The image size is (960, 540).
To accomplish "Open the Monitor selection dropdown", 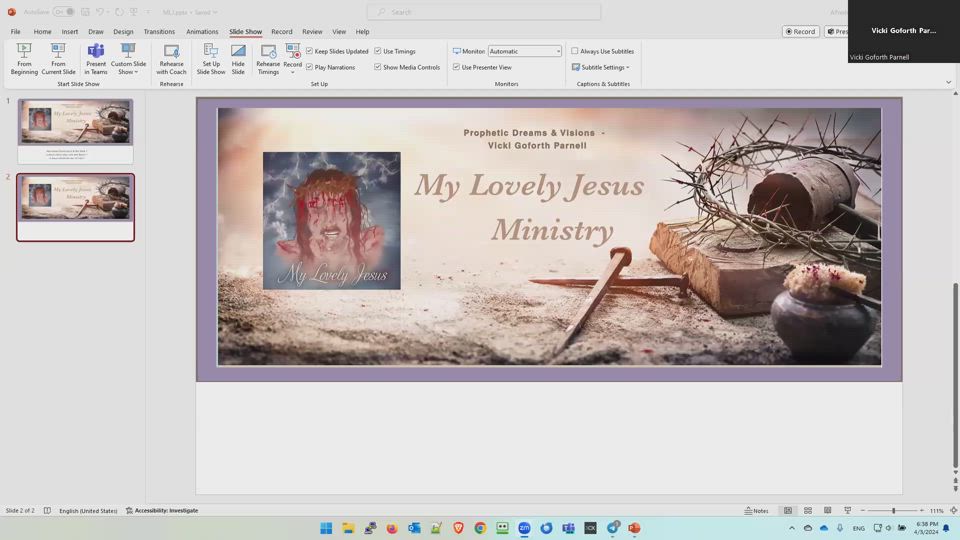I will click(525, 51).
